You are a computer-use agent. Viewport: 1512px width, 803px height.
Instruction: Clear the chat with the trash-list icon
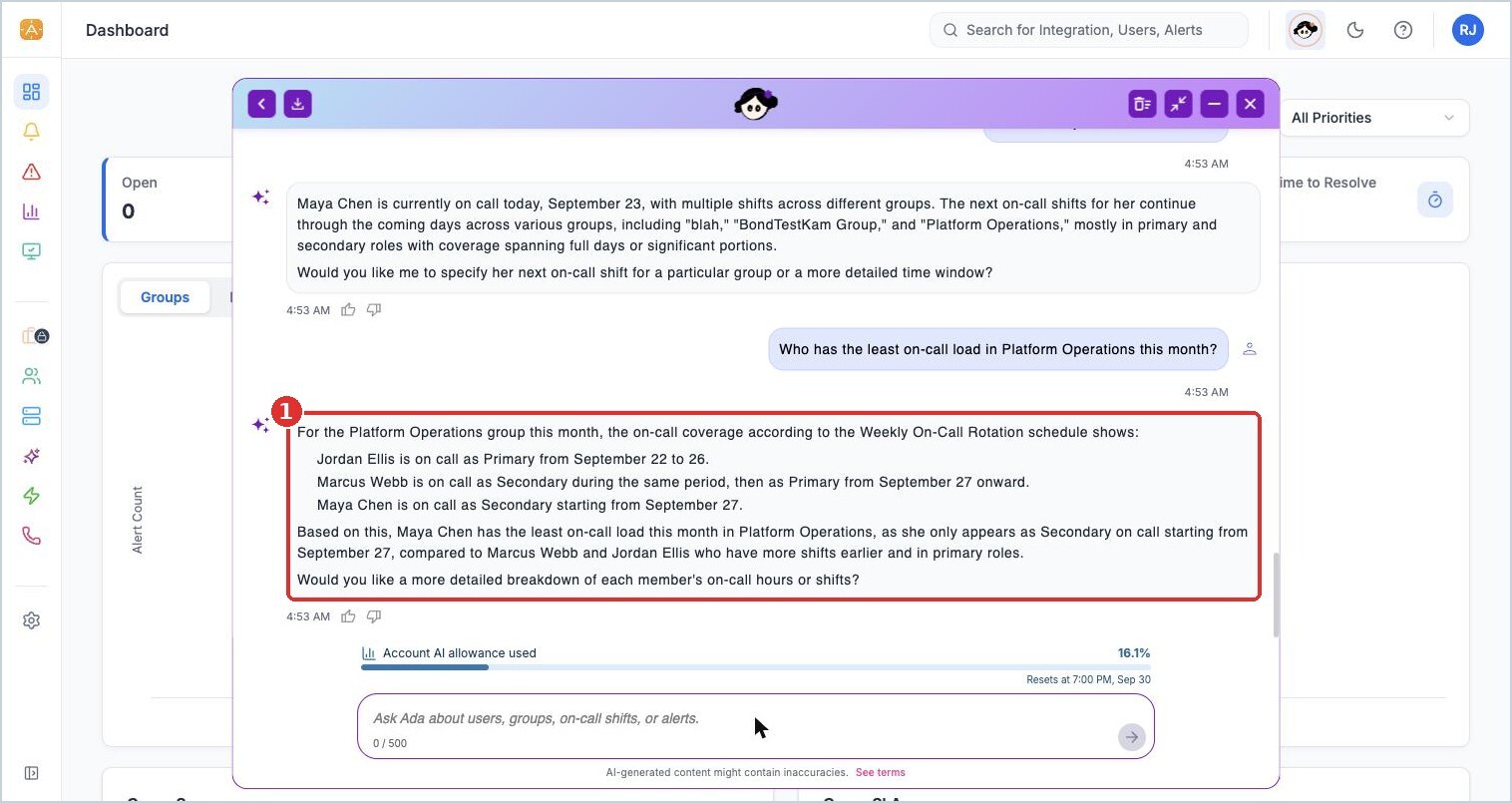coord(1143,104)
